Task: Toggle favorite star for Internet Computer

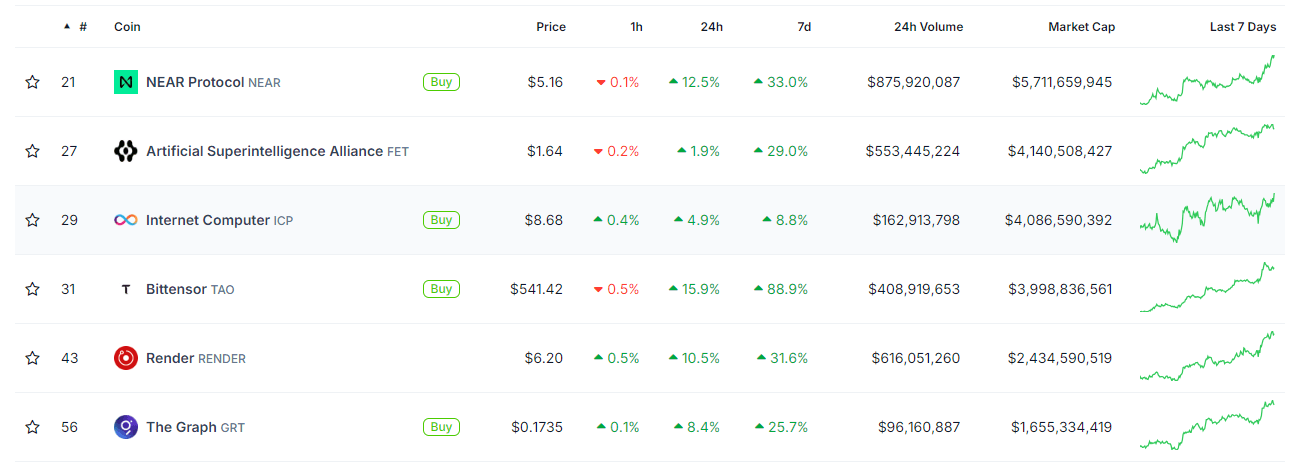Action: coord(32,220)
